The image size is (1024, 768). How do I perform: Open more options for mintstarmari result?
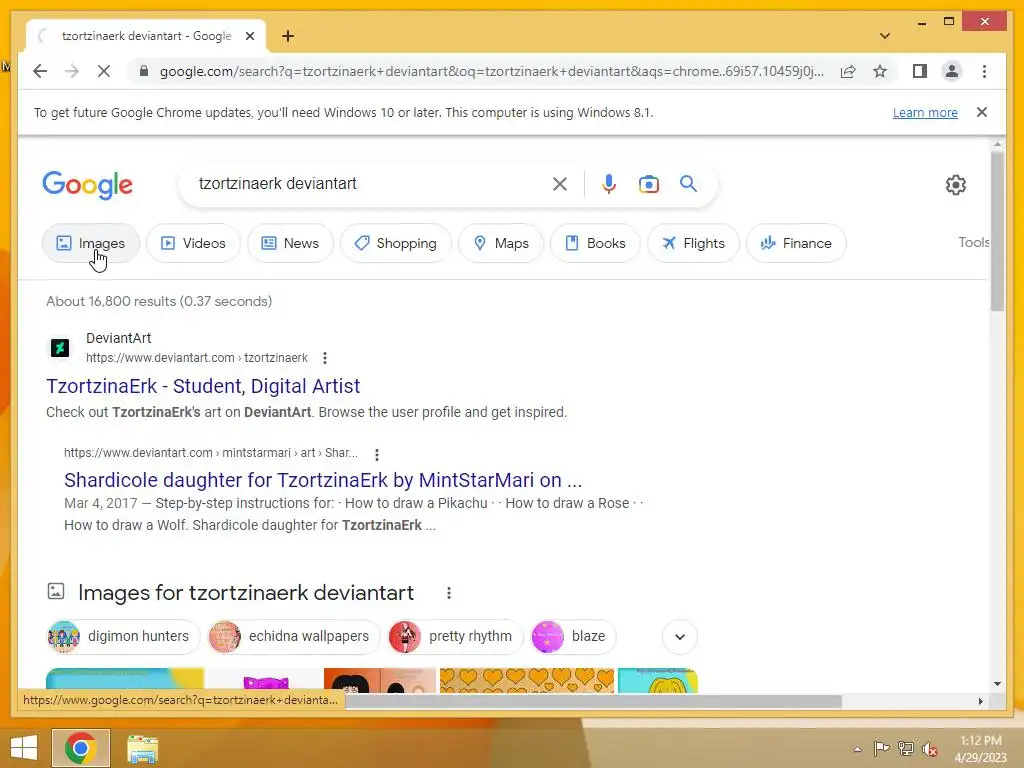376,454
